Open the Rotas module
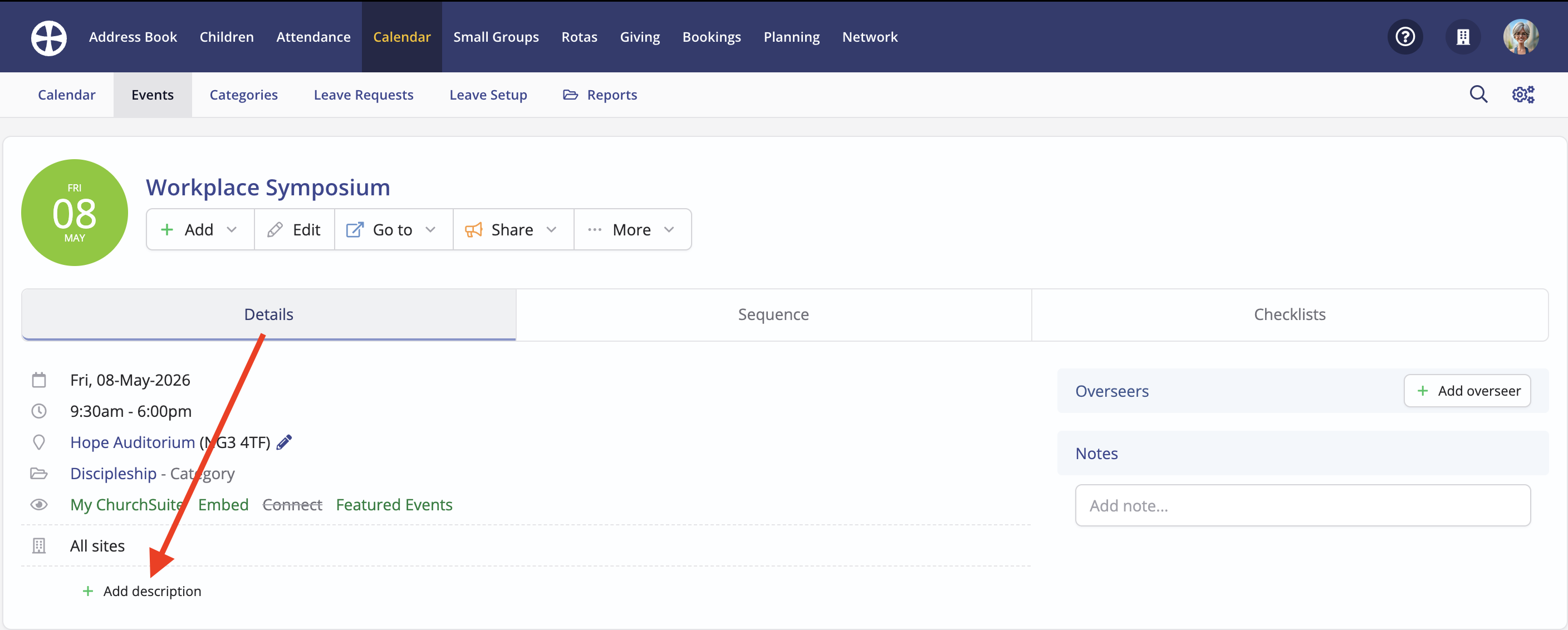 click(x=580, y=37)
